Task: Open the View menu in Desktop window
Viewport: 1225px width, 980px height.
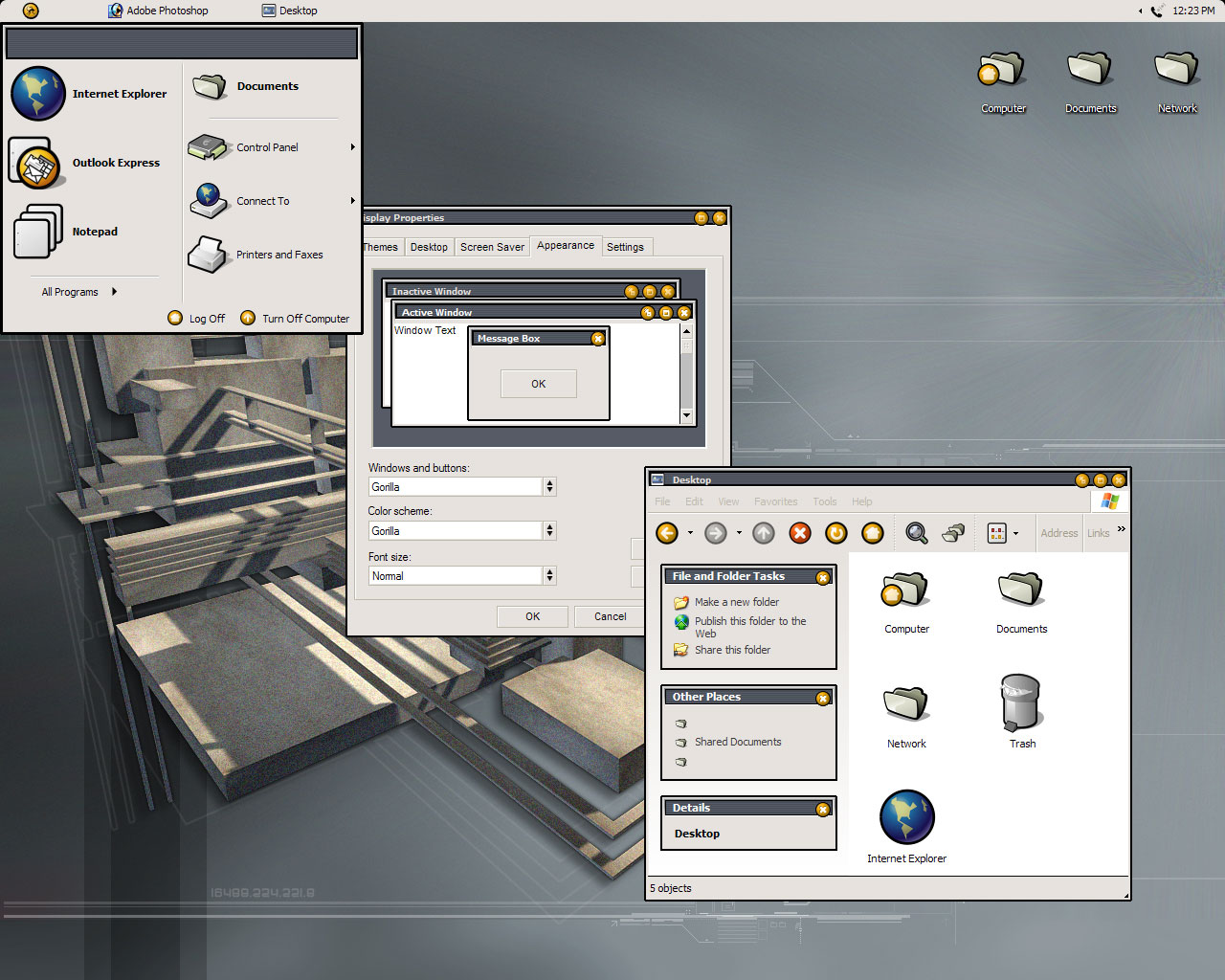Action: click(728, 501)
